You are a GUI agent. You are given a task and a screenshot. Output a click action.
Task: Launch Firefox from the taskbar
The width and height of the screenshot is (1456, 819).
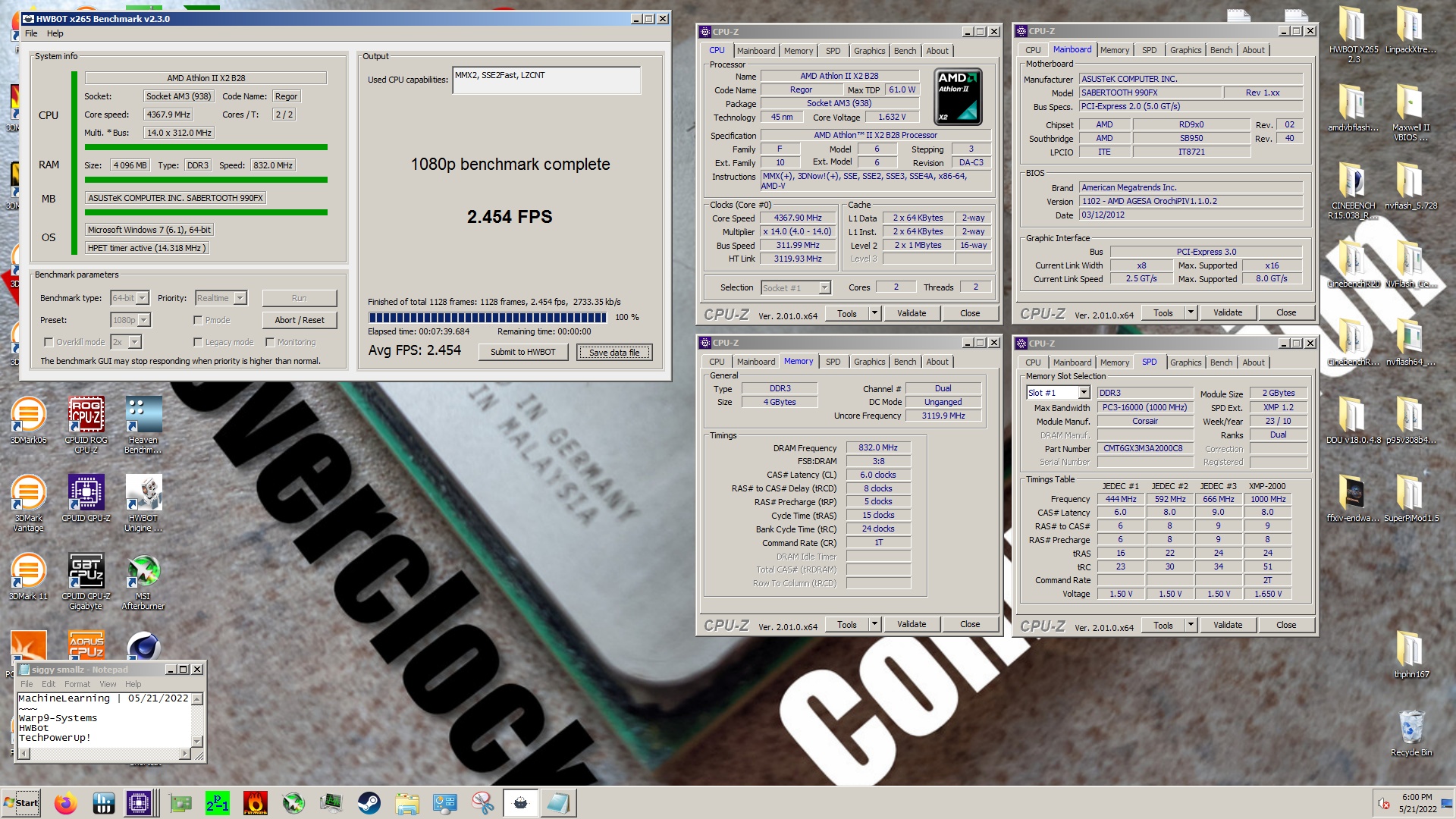[66, 803]
